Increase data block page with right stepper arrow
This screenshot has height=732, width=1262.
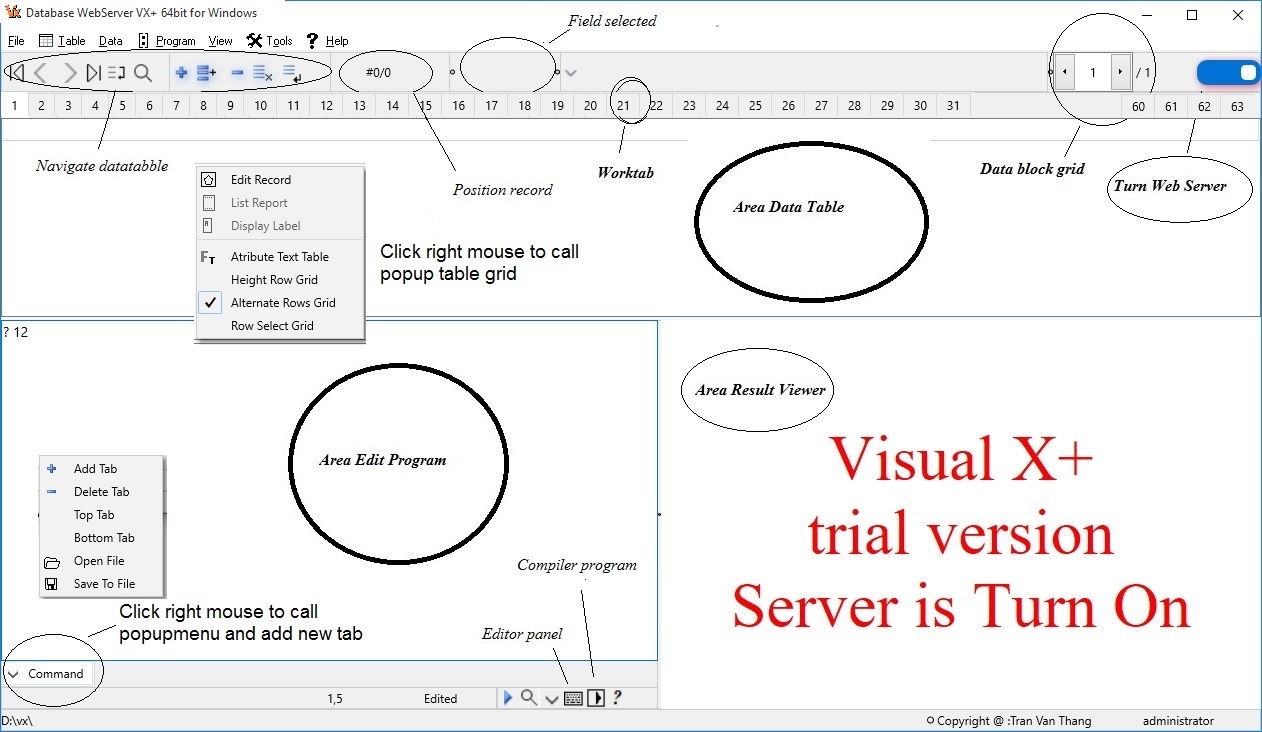[x=1120, y=72]
